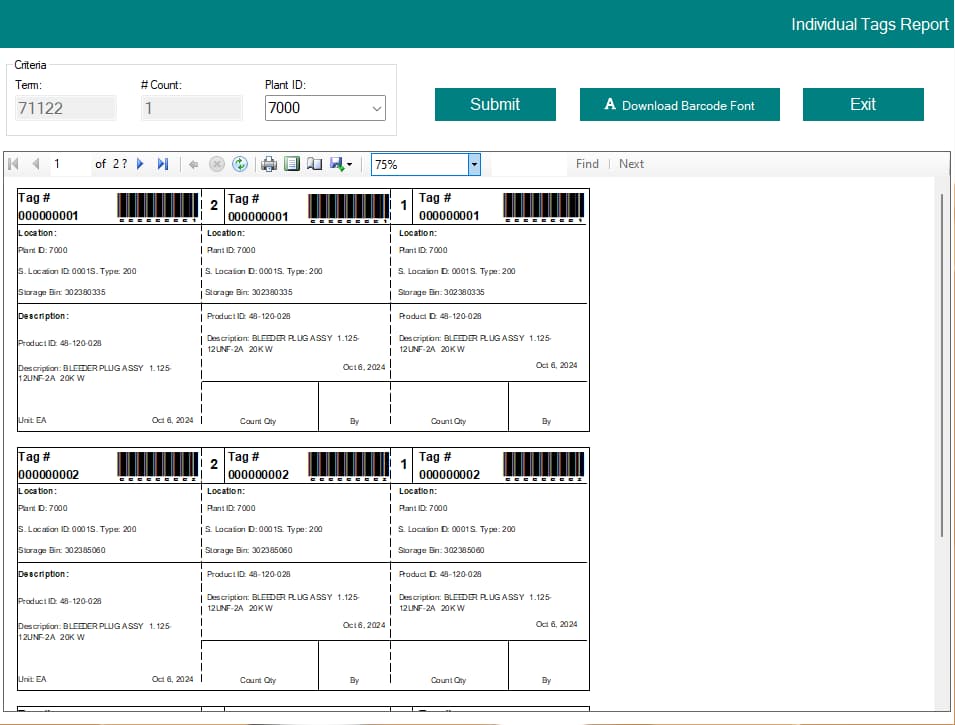Click the 'Unit: EA' text in first tag

click(32, 420)
